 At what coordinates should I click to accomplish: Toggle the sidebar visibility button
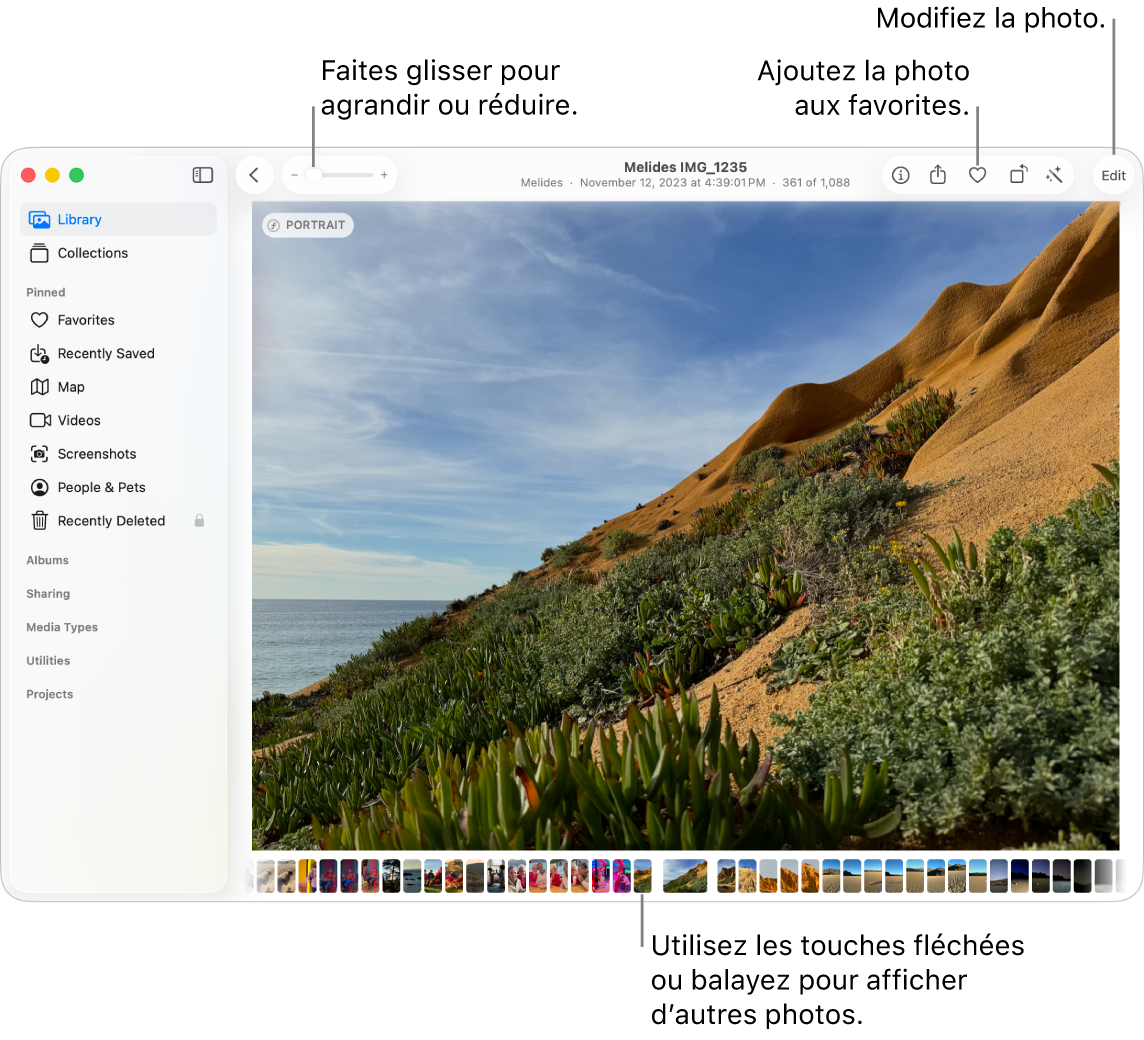tap(203, 175)
